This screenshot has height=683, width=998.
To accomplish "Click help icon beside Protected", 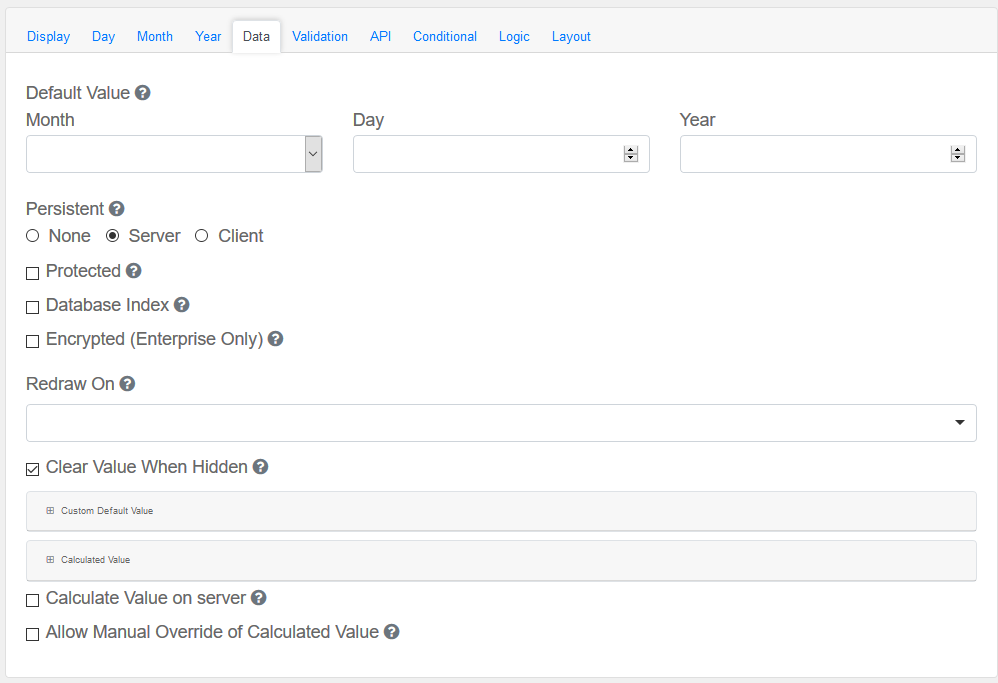I will 134,271.
